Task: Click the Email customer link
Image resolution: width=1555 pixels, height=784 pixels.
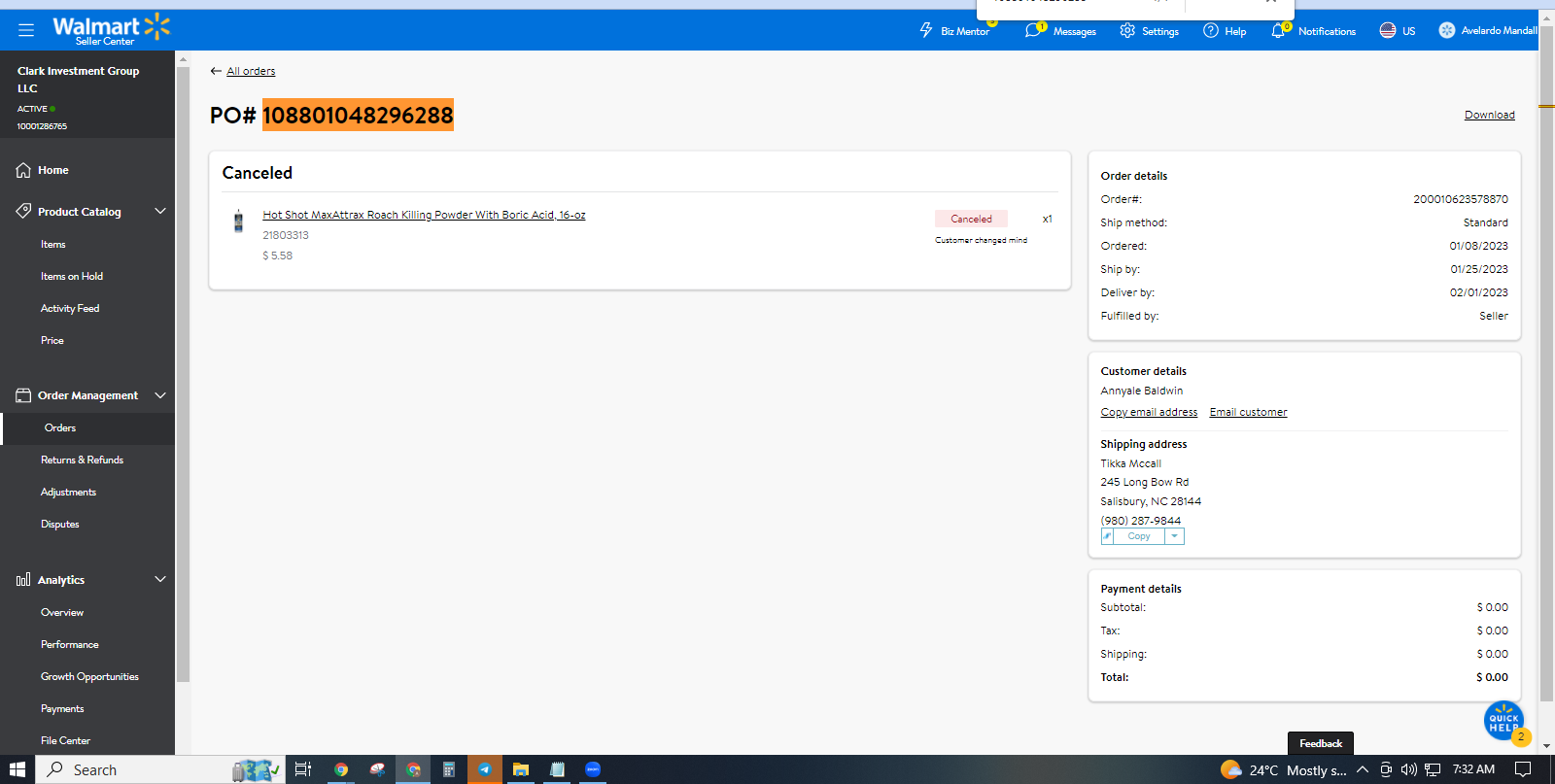Action: [x=1248, y=412]
